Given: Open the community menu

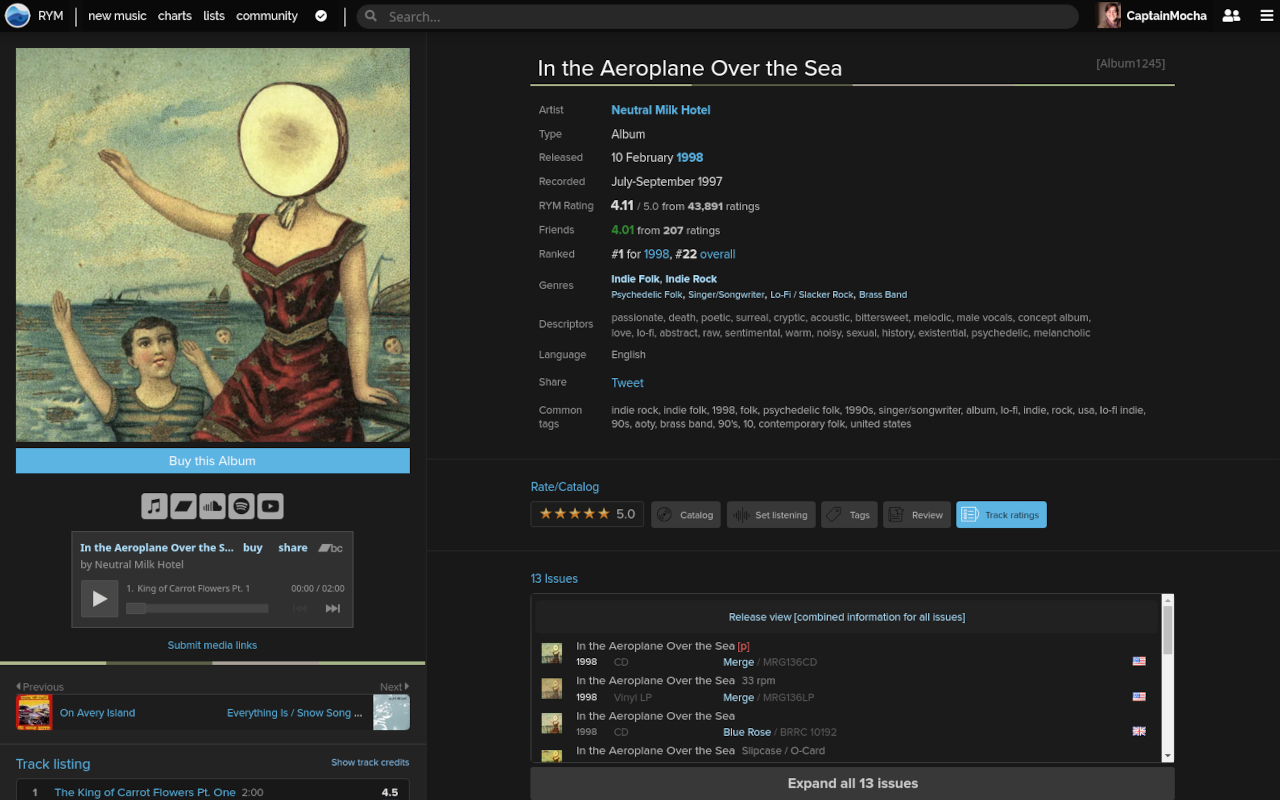Looking at the screenshot, I should click(267, 16).
